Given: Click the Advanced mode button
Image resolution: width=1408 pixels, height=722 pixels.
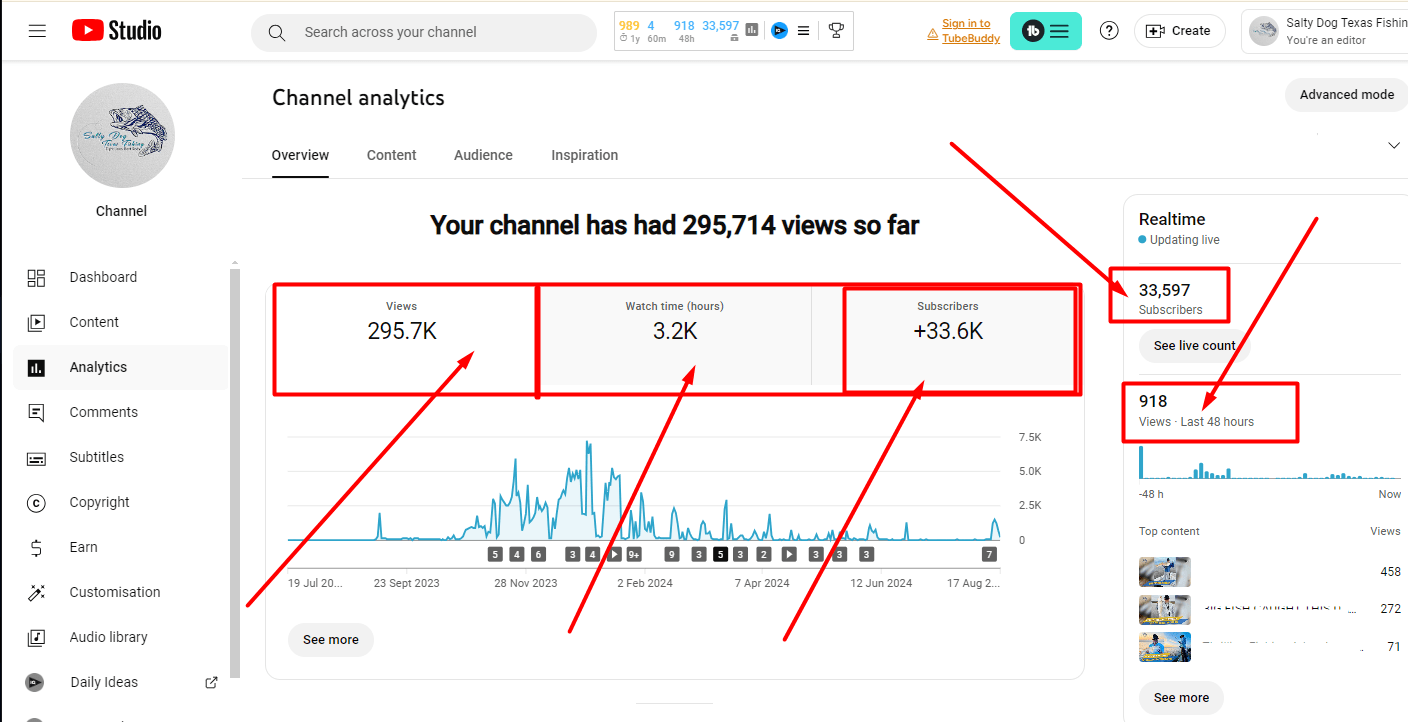Looking at the screenshot, I should click(1346, 95).
